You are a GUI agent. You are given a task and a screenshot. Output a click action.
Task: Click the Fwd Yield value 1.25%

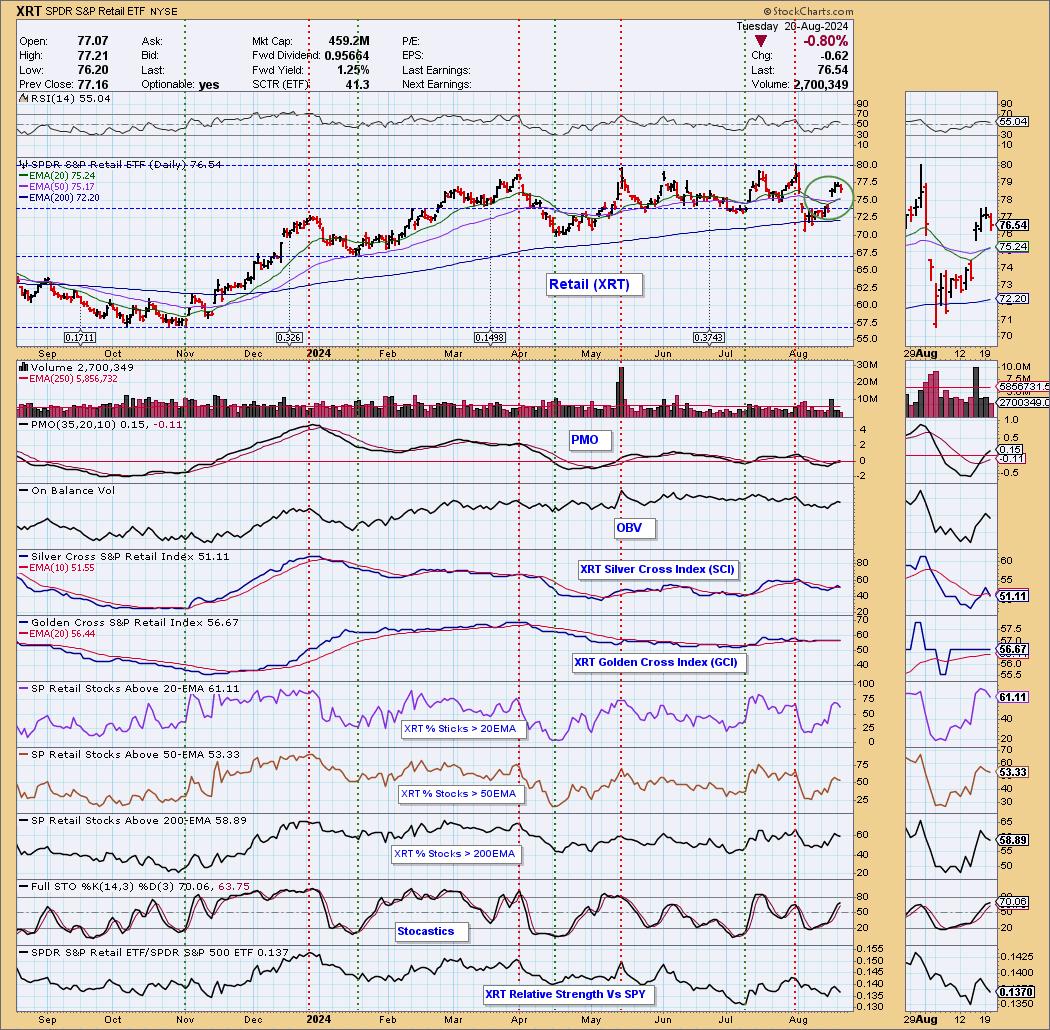tap(353, 70)
